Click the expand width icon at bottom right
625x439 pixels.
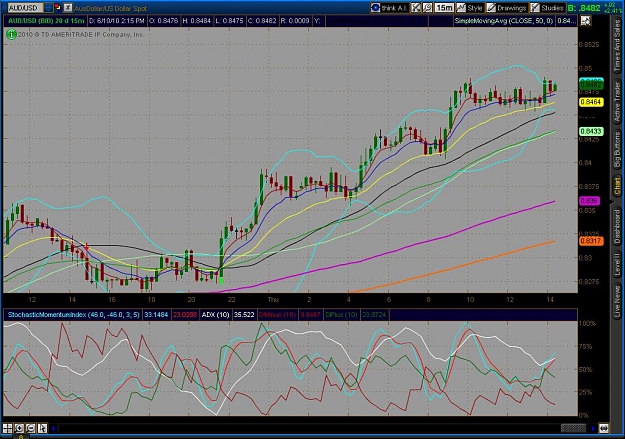click(603, 428)
